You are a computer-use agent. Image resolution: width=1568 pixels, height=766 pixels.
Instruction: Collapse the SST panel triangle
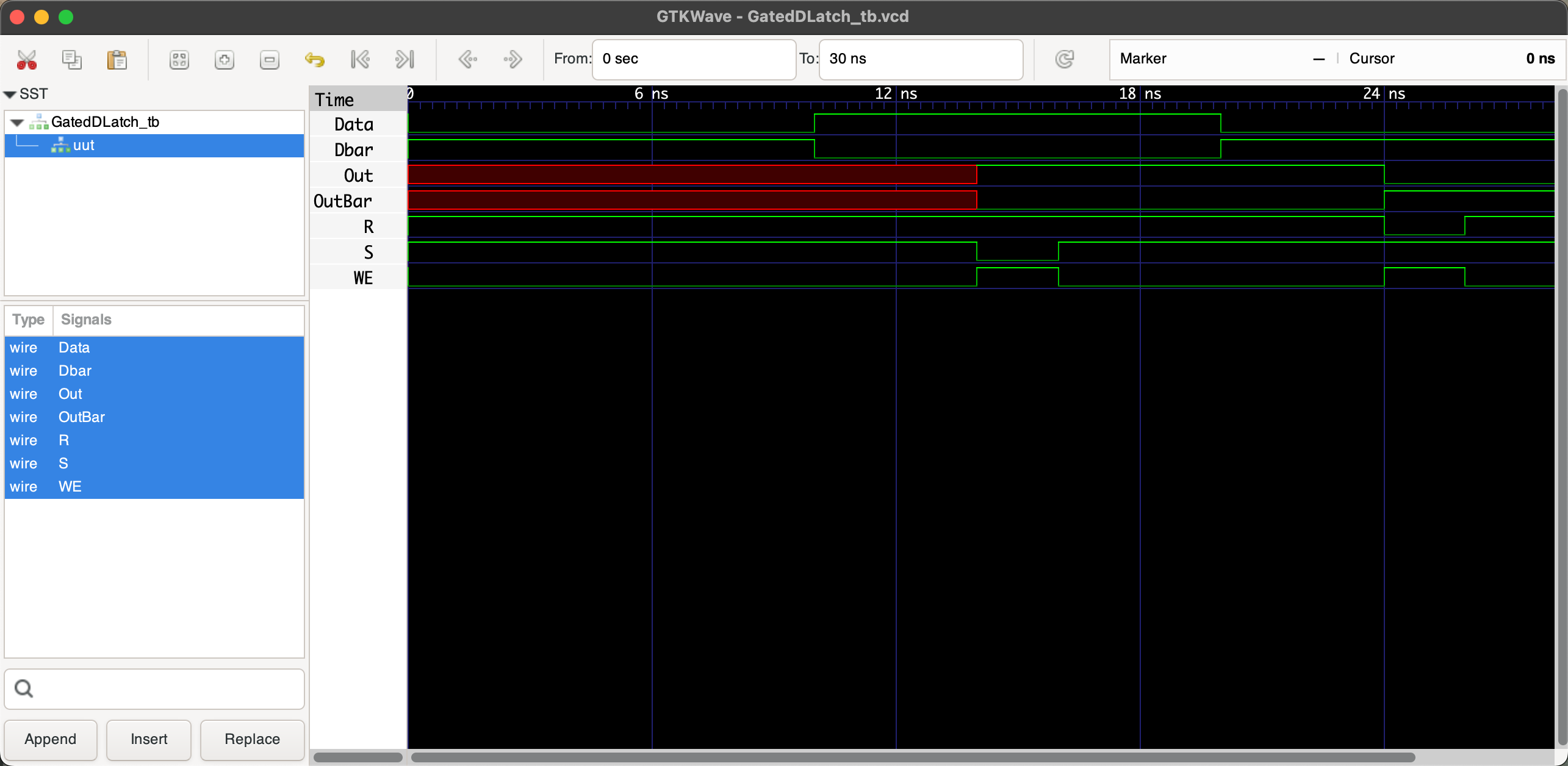10,95
